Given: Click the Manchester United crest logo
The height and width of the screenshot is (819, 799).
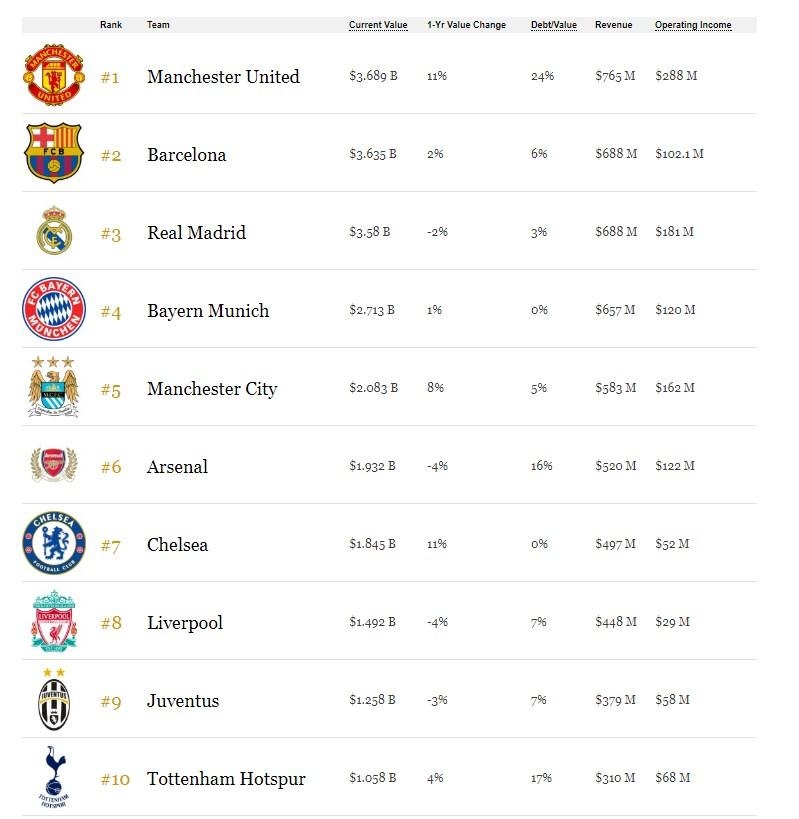Looking at the screenshot, I should [x=54, y=76].
